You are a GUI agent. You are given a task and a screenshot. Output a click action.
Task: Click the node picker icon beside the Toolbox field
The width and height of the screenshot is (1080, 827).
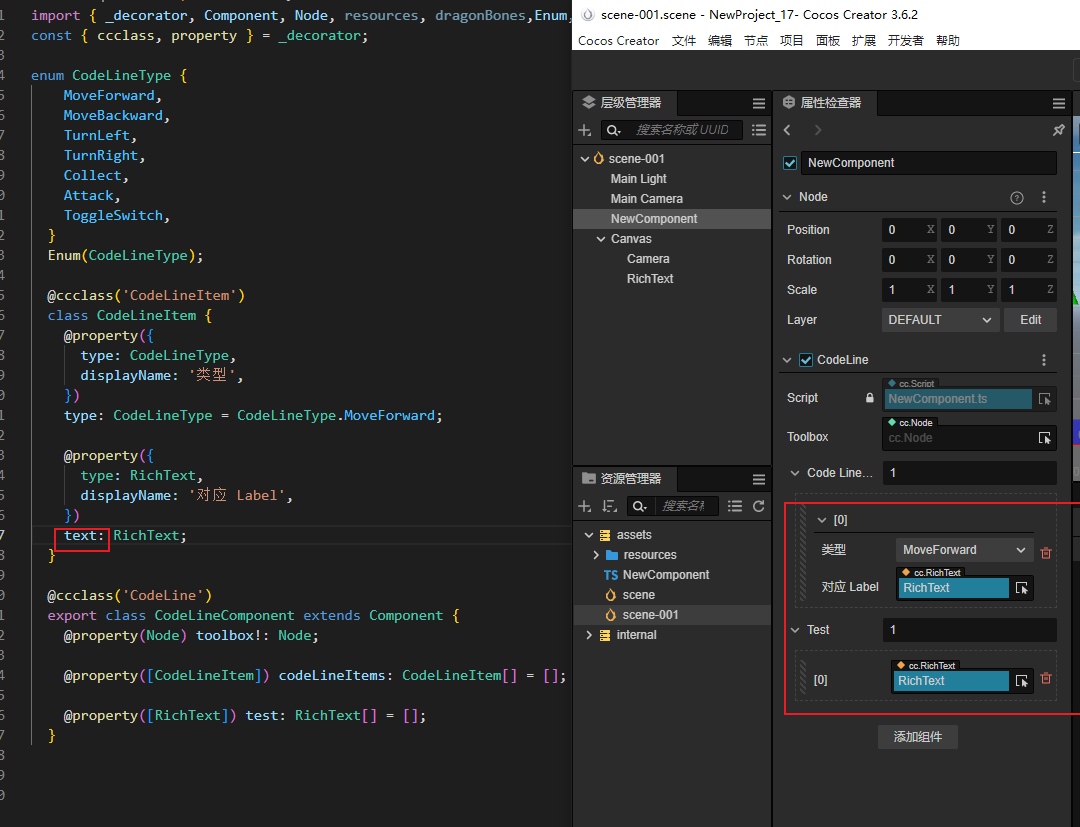point(1044,438)
